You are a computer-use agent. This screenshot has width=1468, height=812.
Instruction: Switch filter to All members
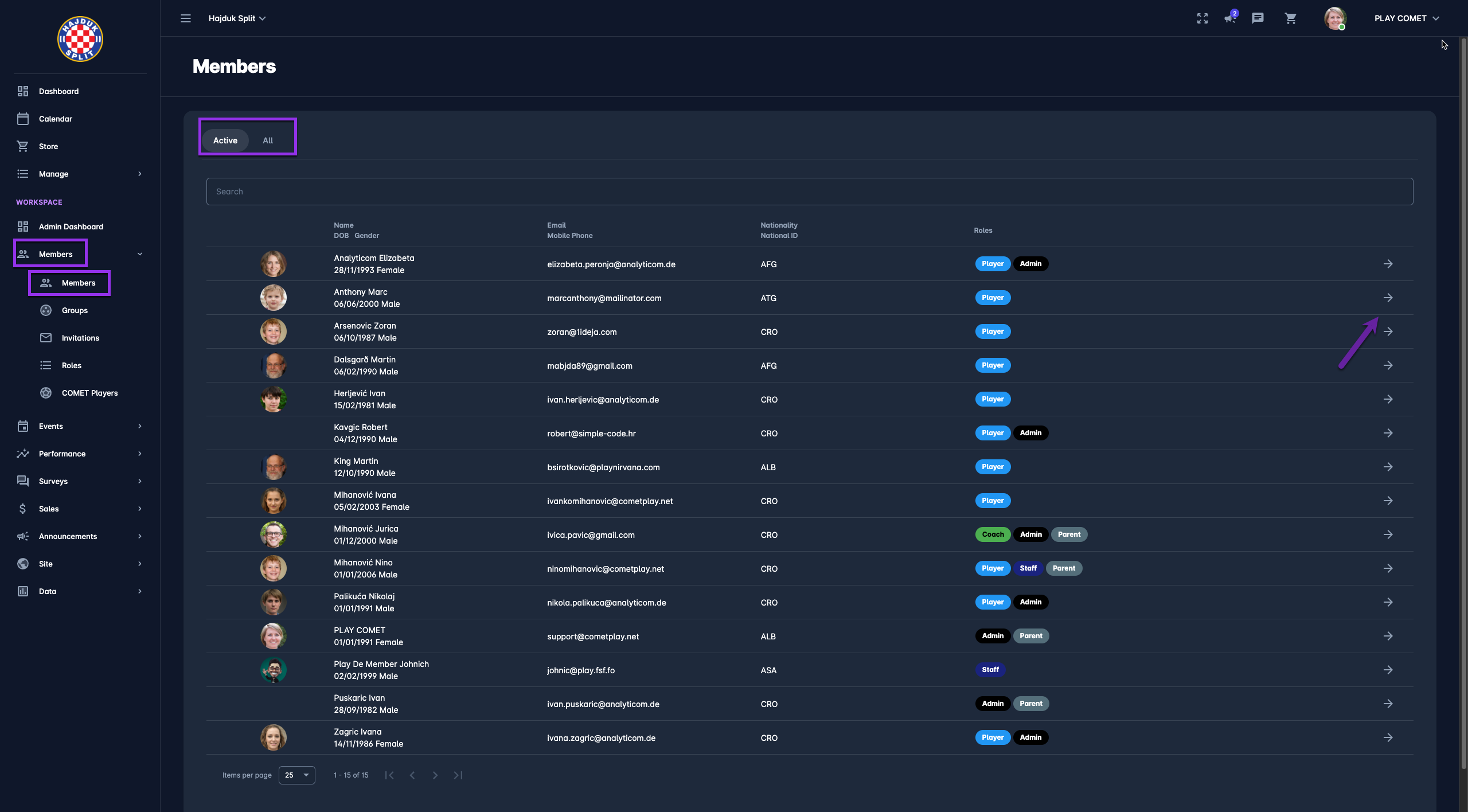(x=268, y=140)
